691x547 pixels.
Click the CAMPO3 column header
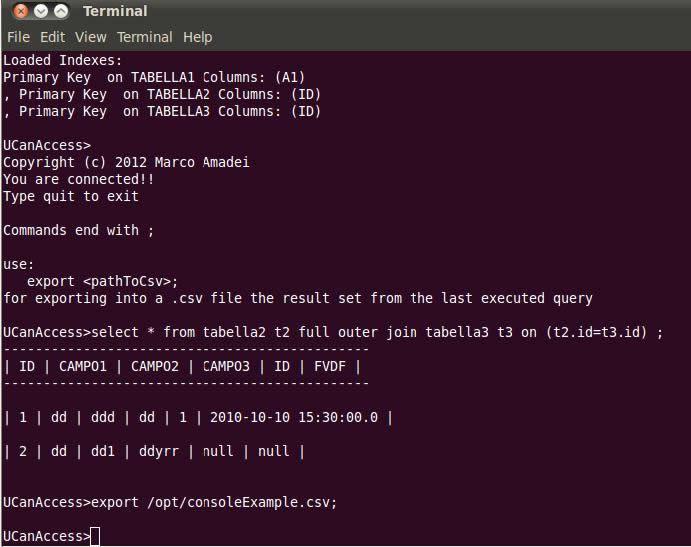coord(226,366)
